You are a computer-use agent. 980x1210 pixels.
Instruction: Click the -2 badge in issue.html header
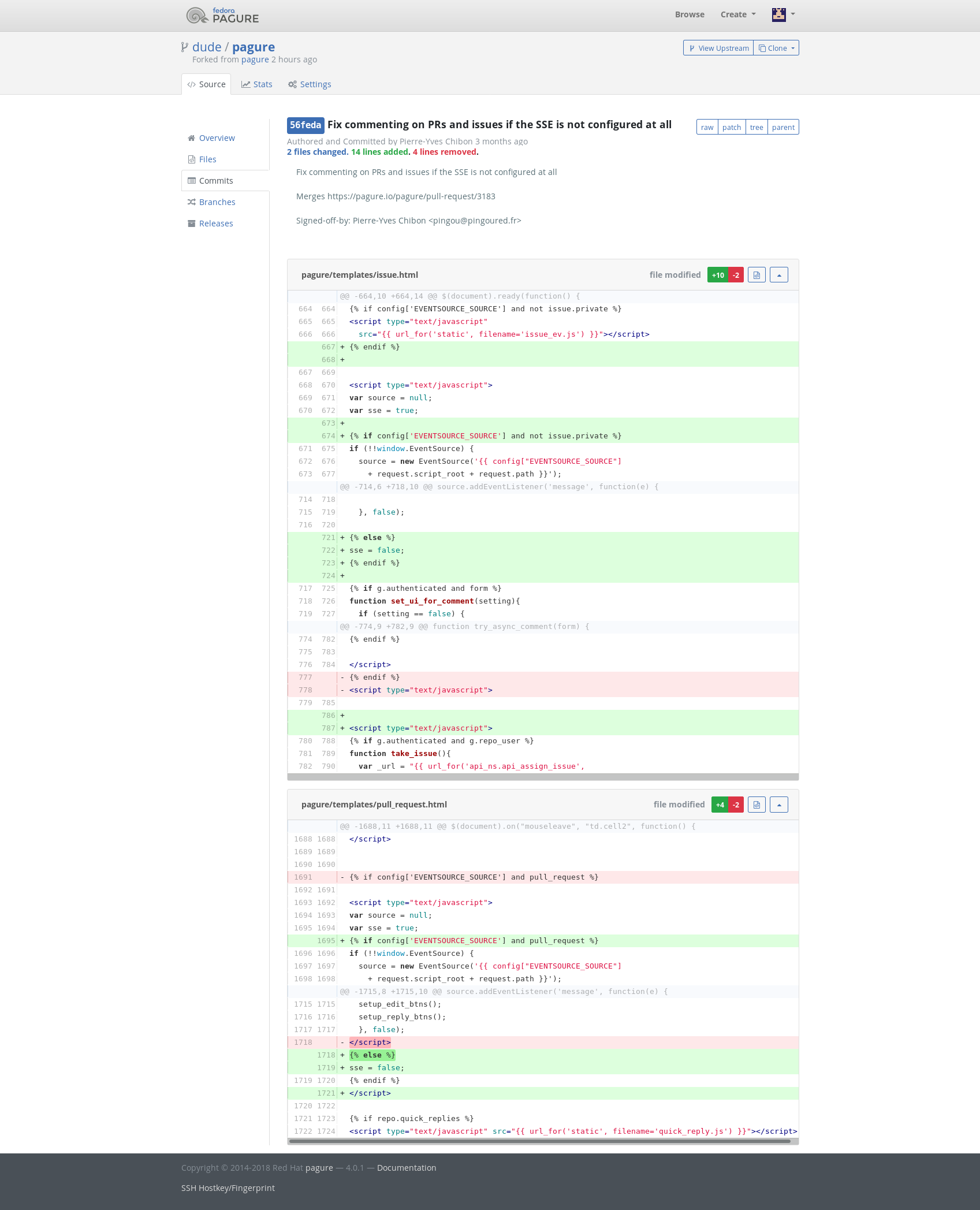(736, 275)
